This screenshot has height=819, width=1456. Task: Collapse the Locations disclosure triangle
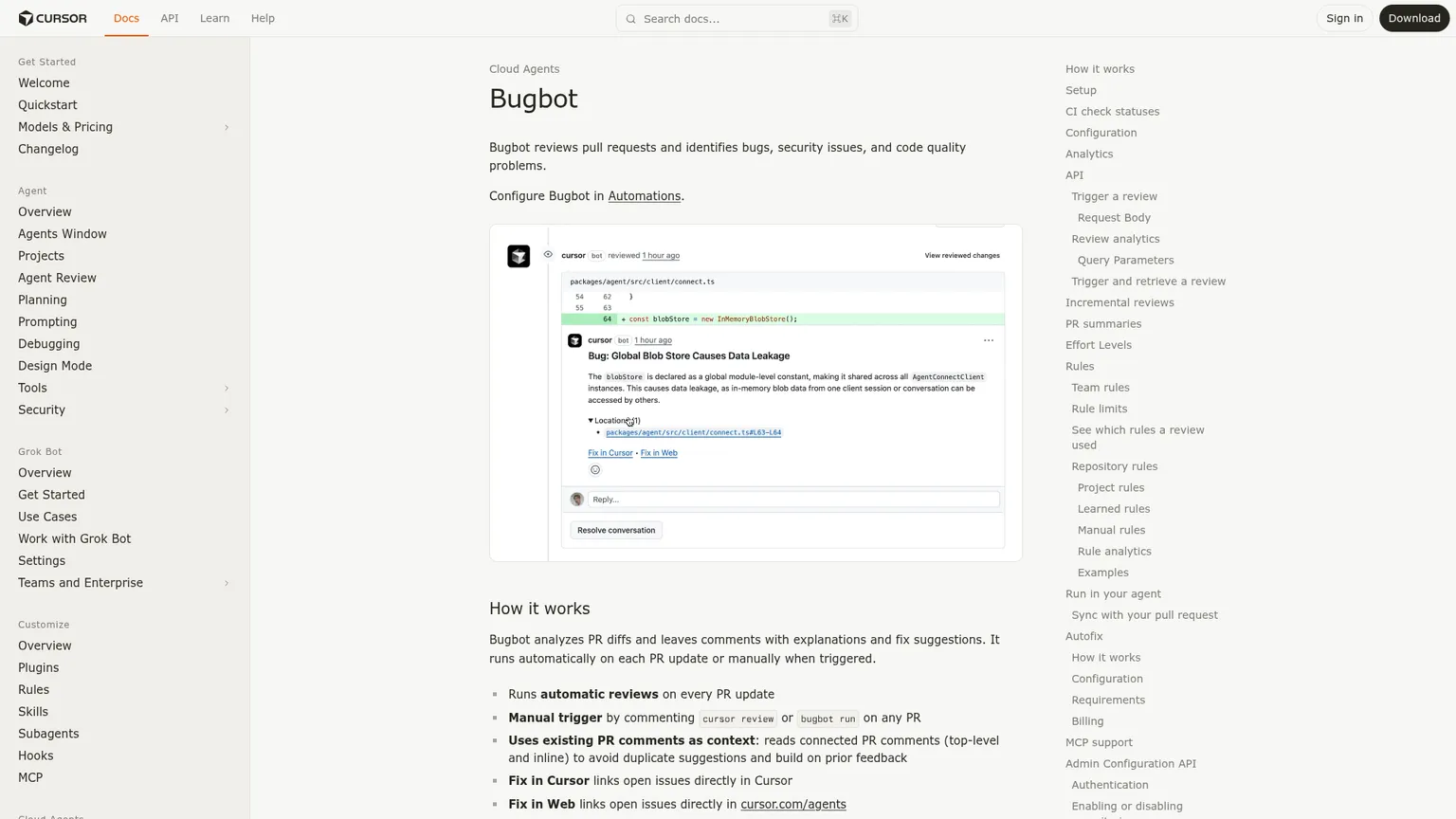pos(591,421)
